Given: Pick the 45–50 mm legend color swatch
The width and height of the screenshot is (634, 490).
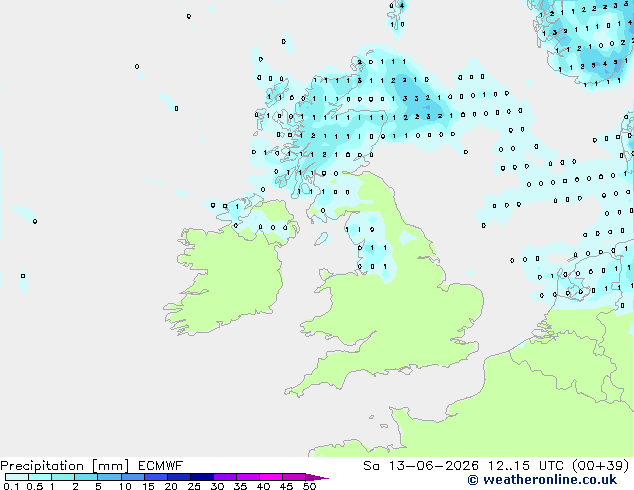Looking at the screenshot, I should tap(294, 477).
